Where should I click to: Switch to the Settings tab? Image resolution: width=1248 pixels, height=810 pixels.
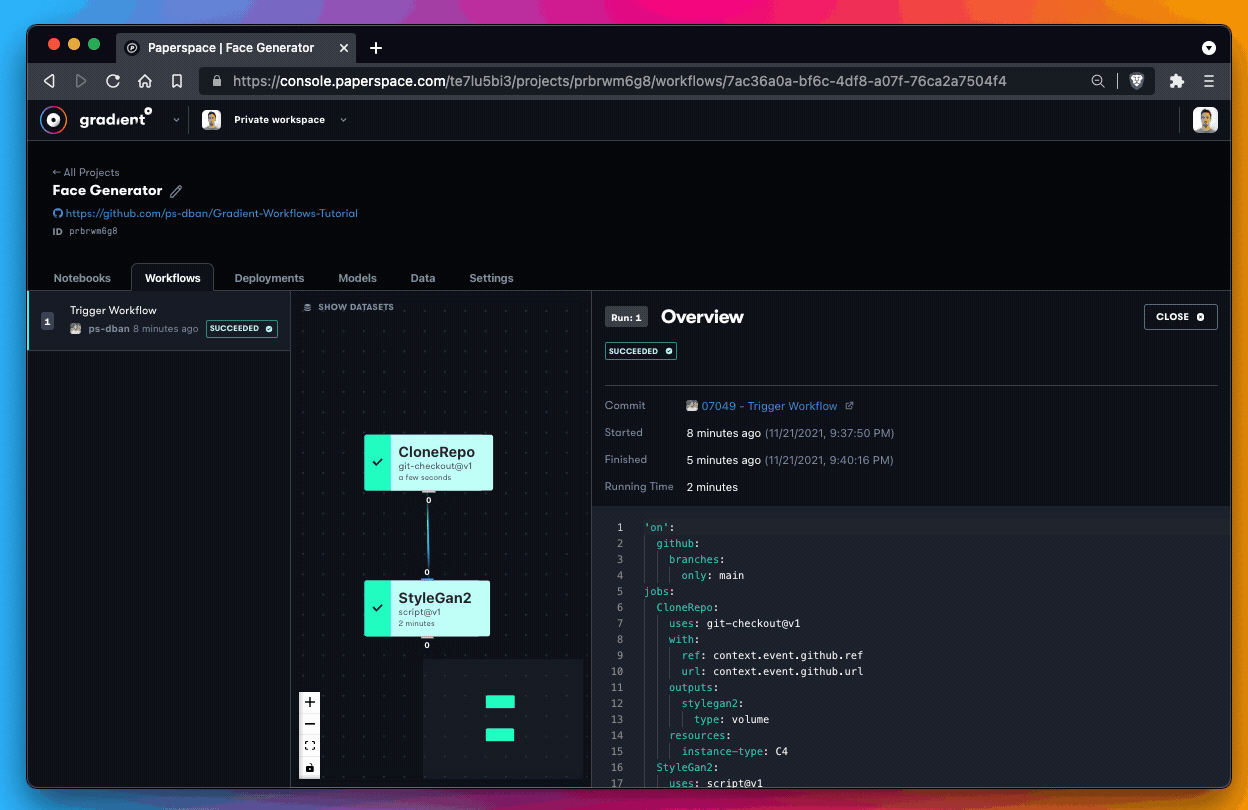tap(491, 278)
